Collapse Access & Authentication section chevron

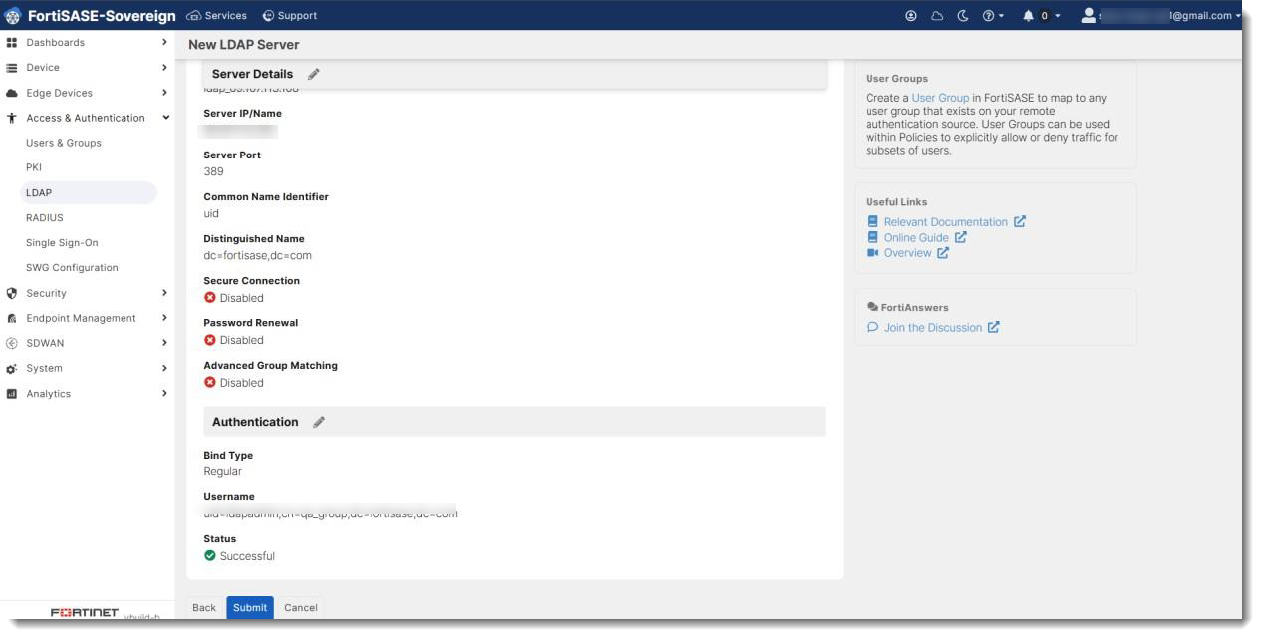click(x=165, y=118)
